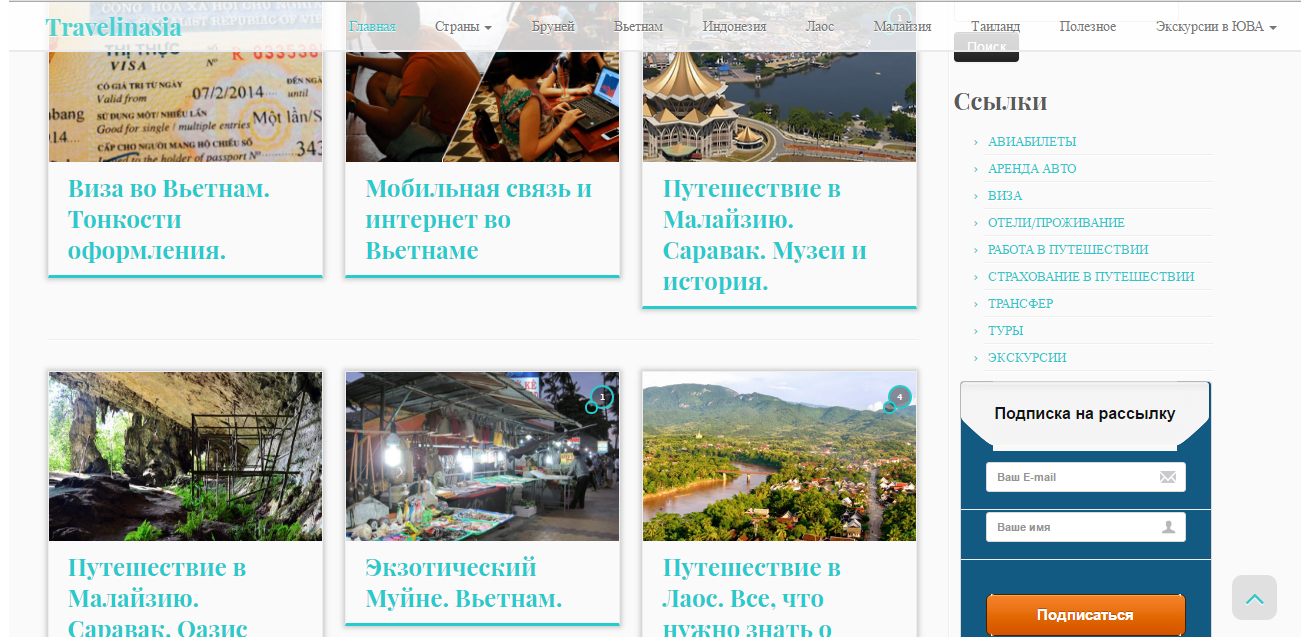This screenshot has height=638, width=1310.
Task: Click comment count bubble on Laos photo
Action: click(899, 398)
